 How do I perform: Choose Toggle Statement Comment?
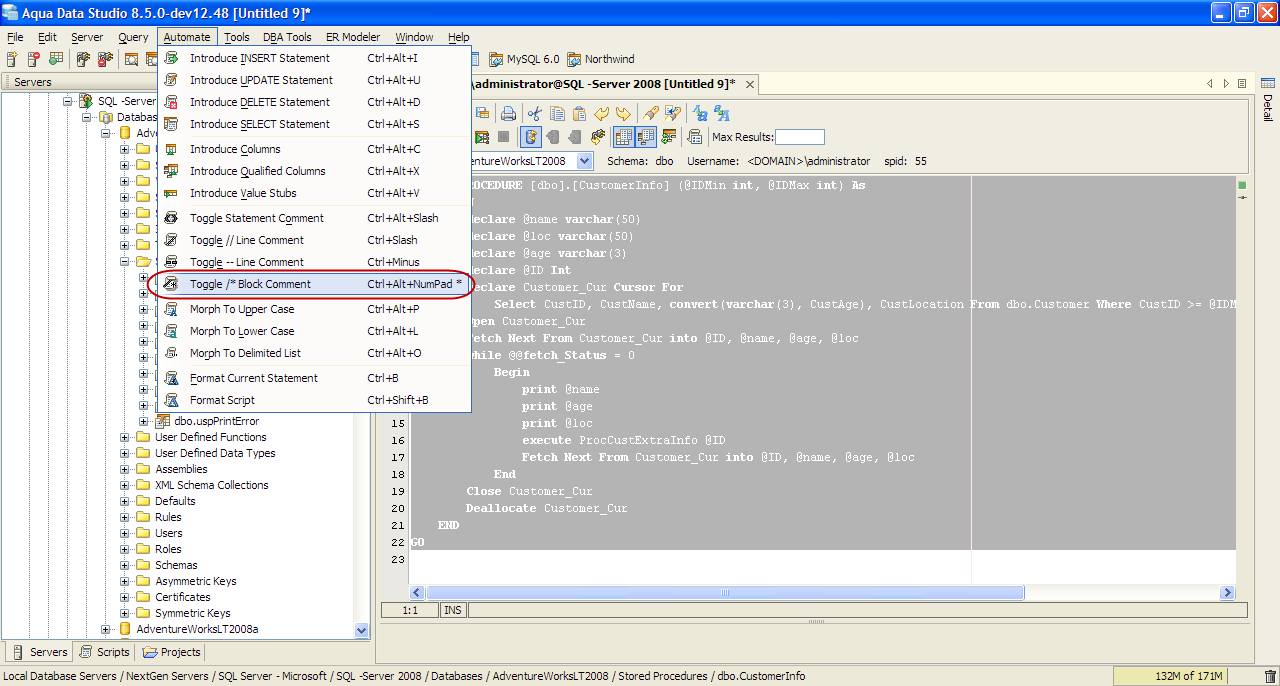[x=315, y=218]
